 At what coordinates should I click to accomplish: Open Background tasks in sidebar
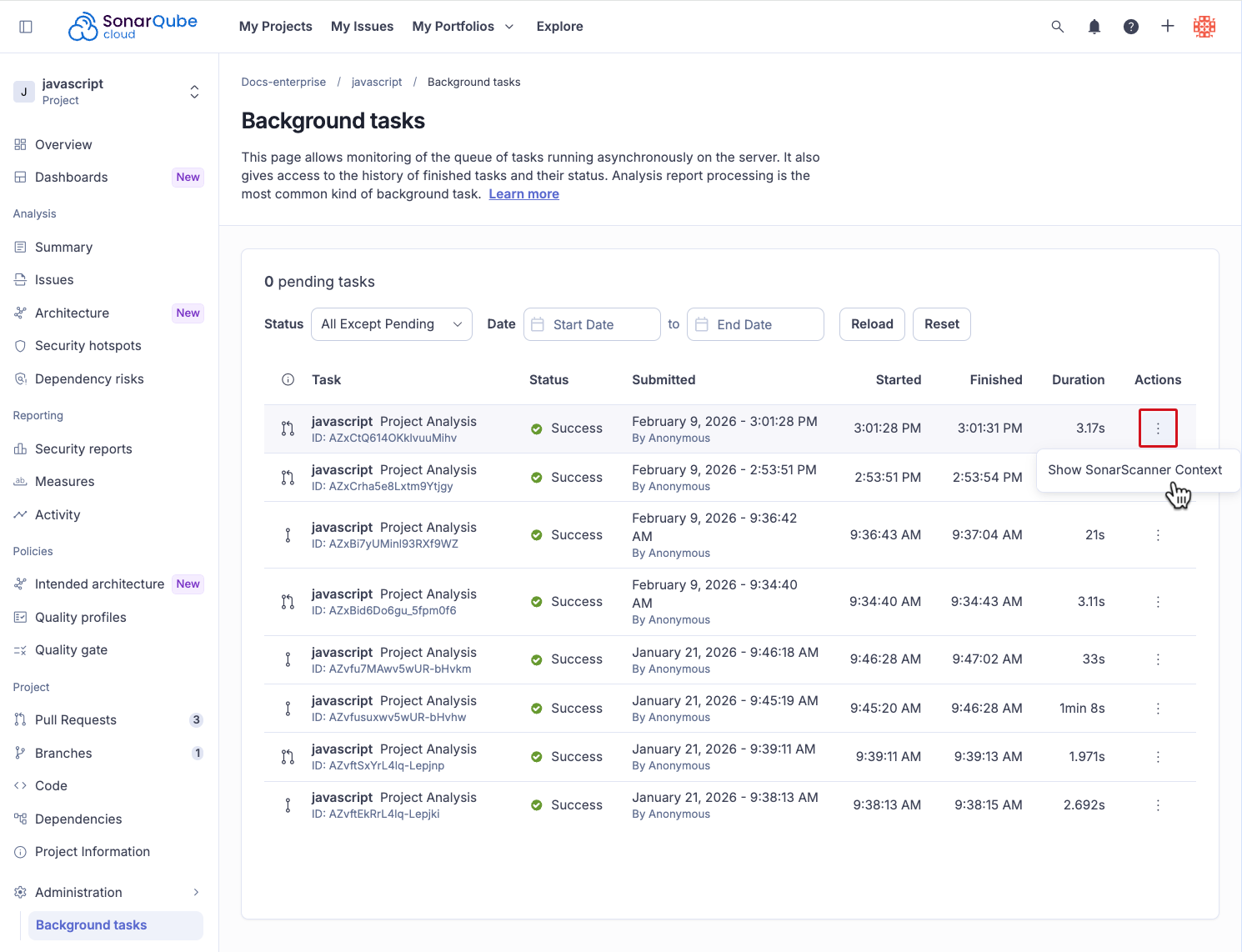point(116,925)
